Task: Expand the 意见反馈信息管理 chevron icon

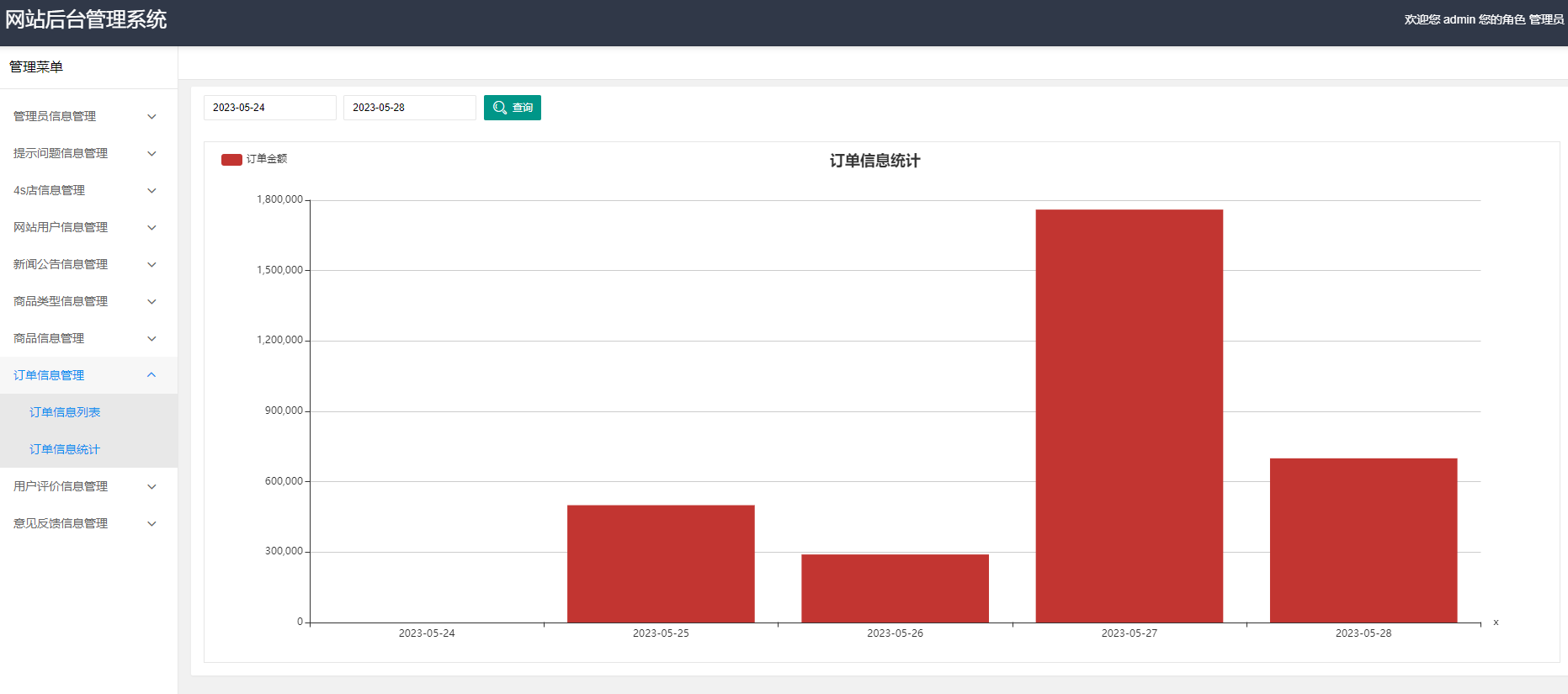Action: click(151, 524)
